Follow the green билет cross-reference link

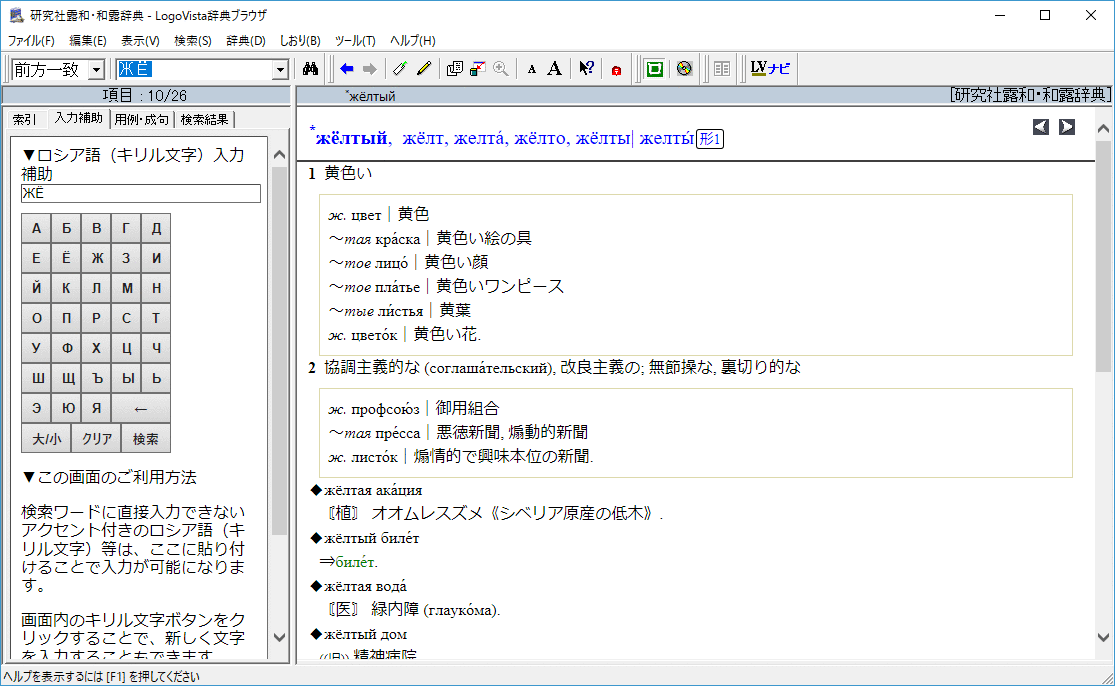point(355,562)
